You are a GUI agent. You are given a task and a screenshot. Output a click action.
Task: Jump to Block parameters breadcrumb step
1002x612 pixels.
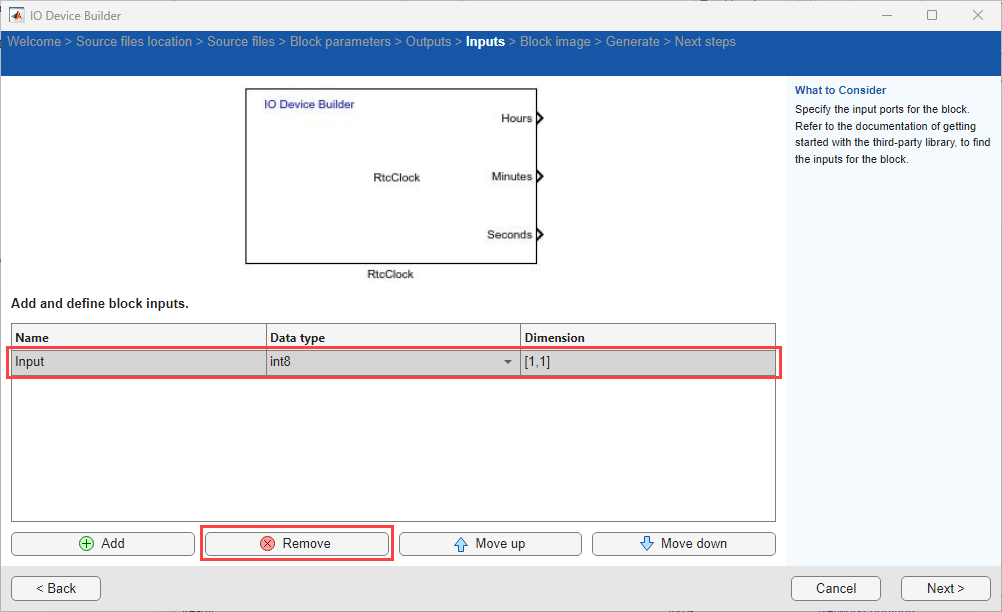pyautogui.click(x=340, y=42)
